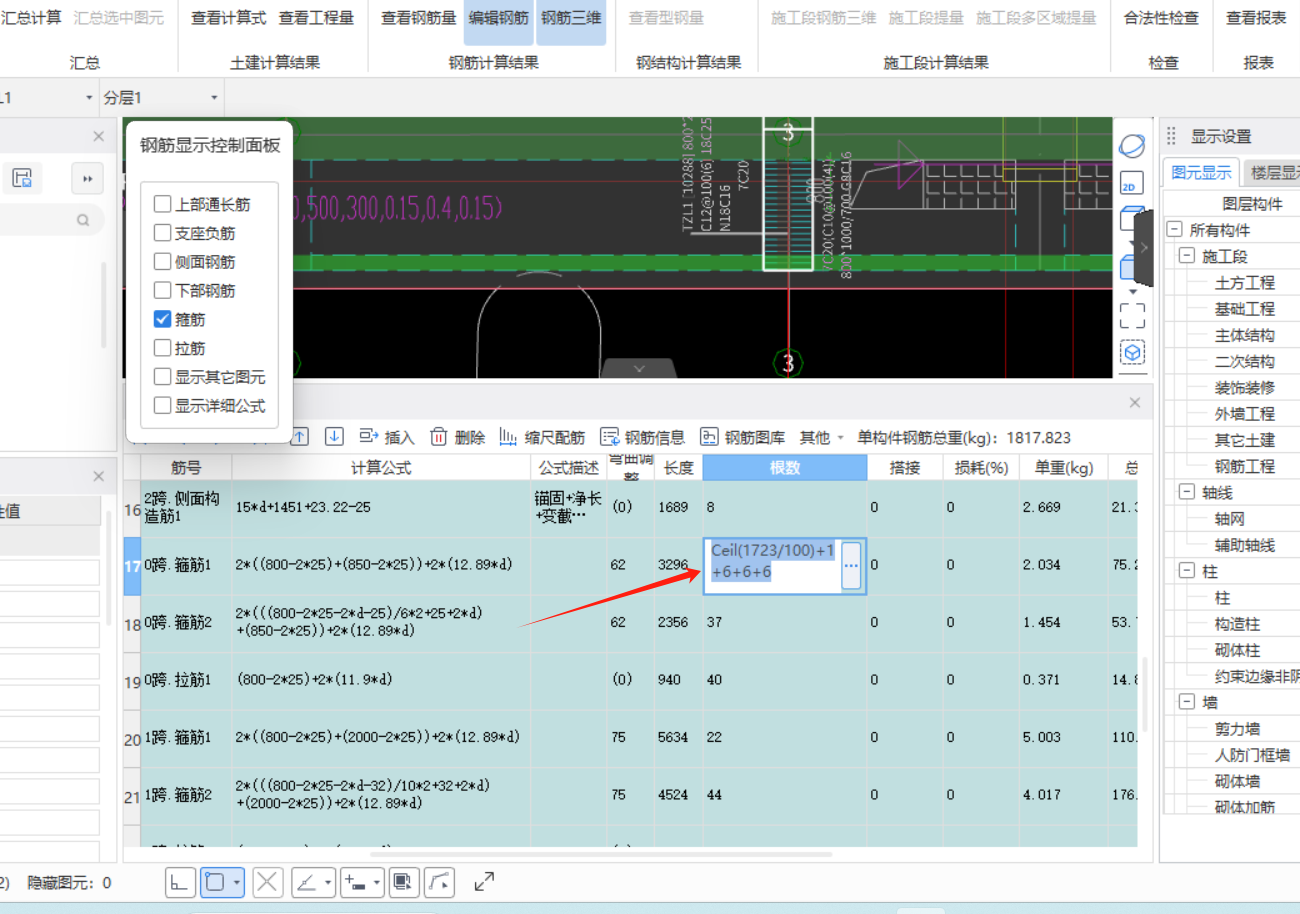Click 查看钢筋量 ribbon item
This screenshot has height=914, width=1300.
point(419,18)
